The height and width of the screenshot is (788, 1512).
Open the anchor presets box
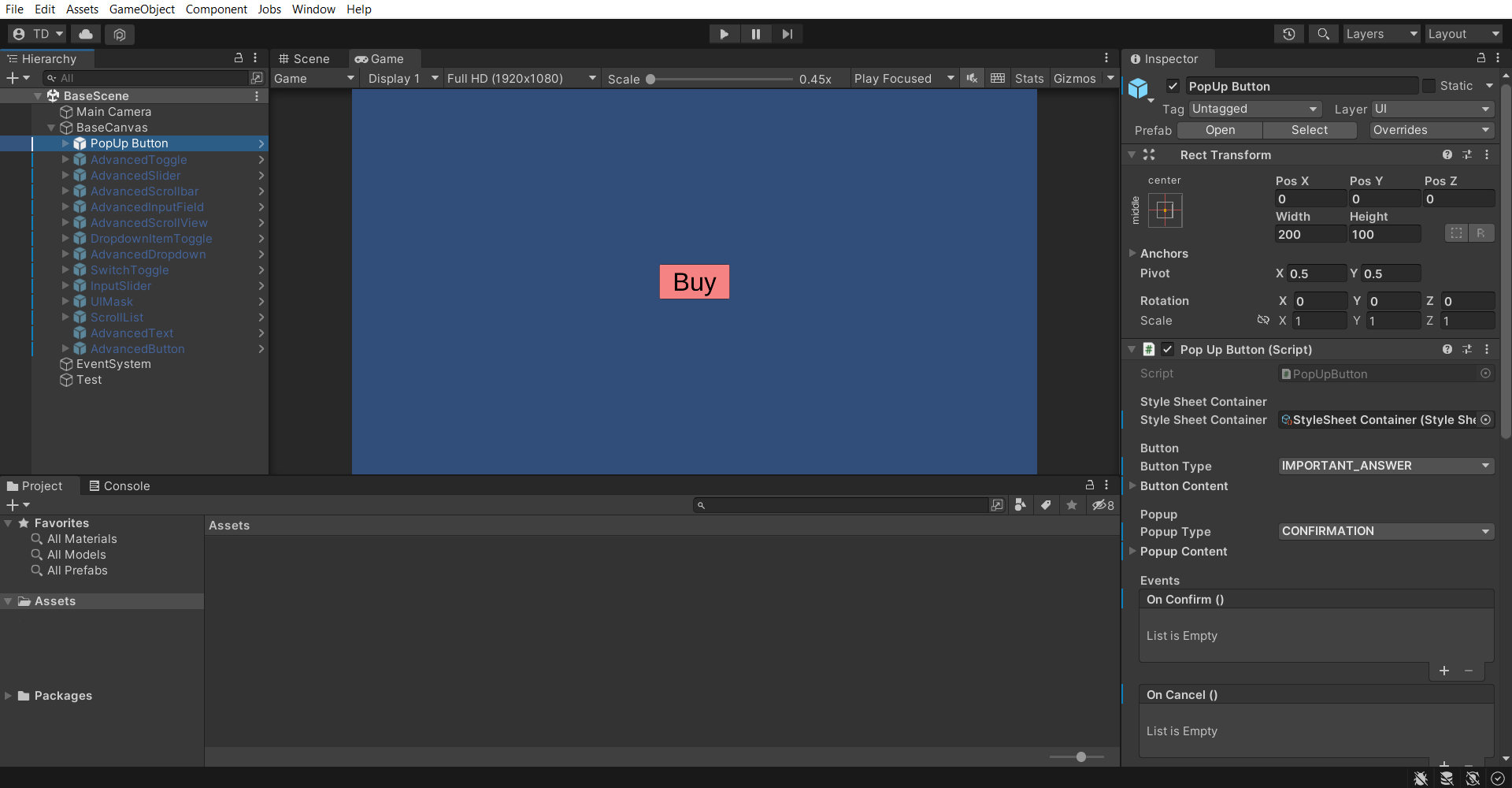pyautogui.click(x=1165, y=210)
